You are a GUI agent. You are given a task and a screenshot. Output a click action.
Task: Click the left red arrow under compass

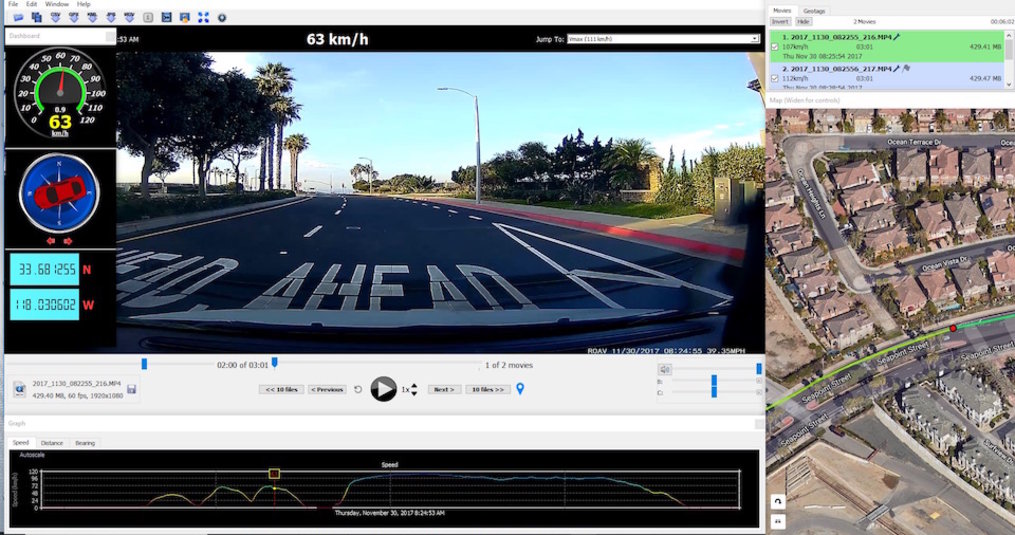50,241
